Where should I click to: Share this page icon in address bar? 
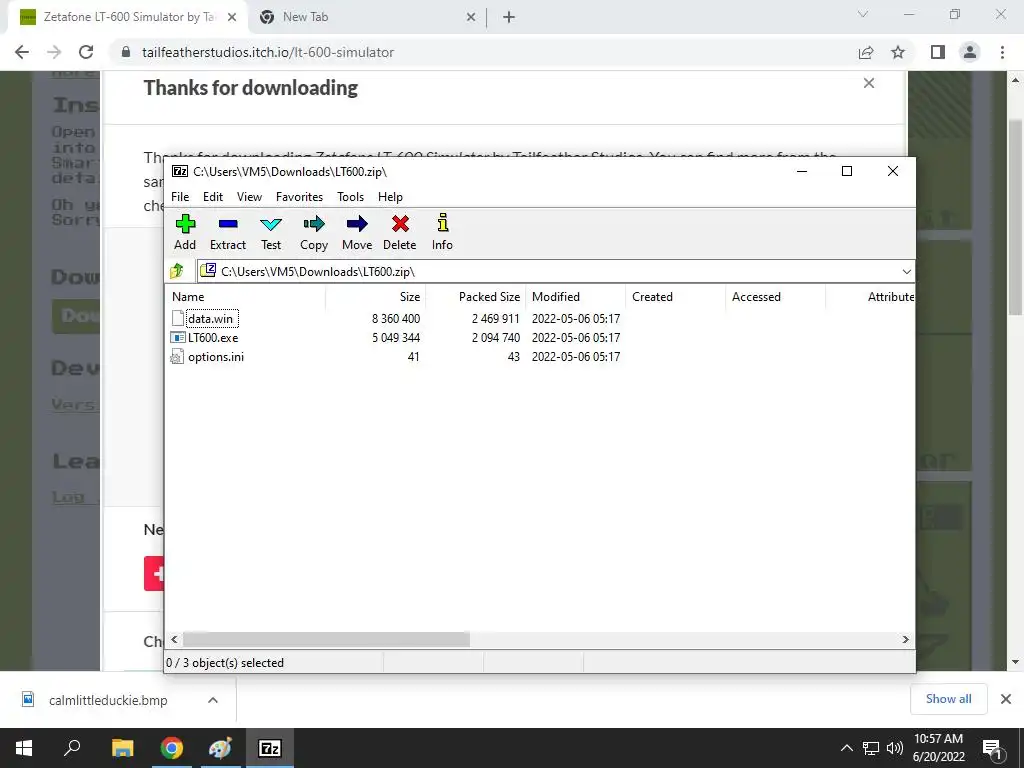point(866,52)
